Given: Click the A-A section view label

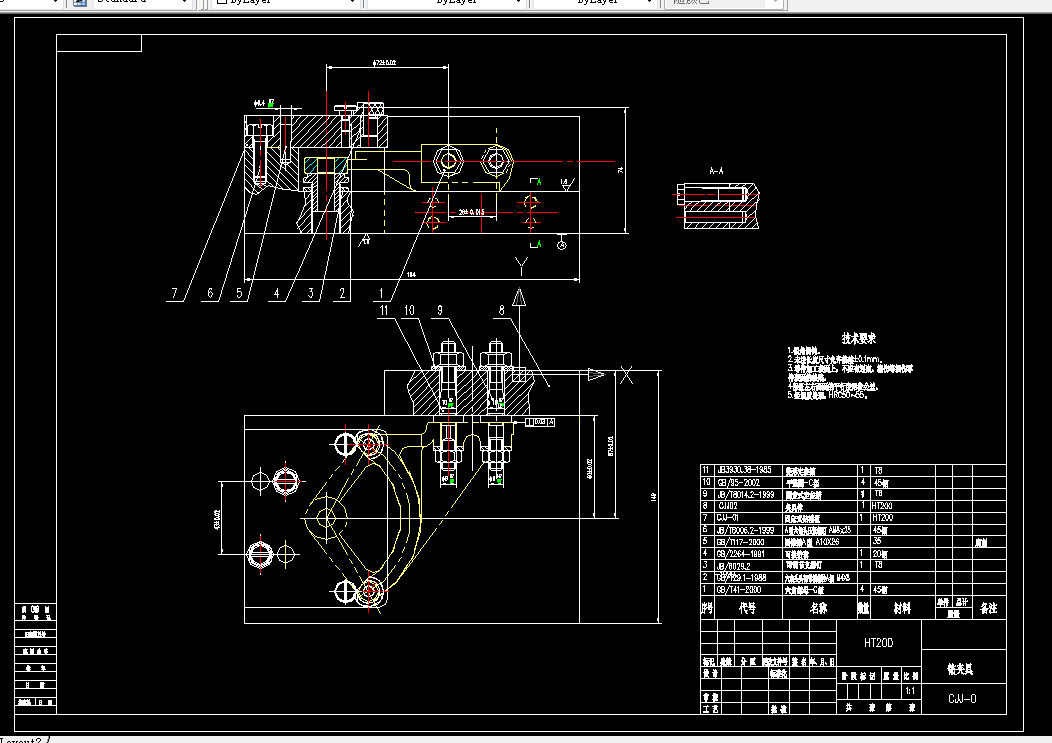Looking at the screenshot, I should coord(717,171).
